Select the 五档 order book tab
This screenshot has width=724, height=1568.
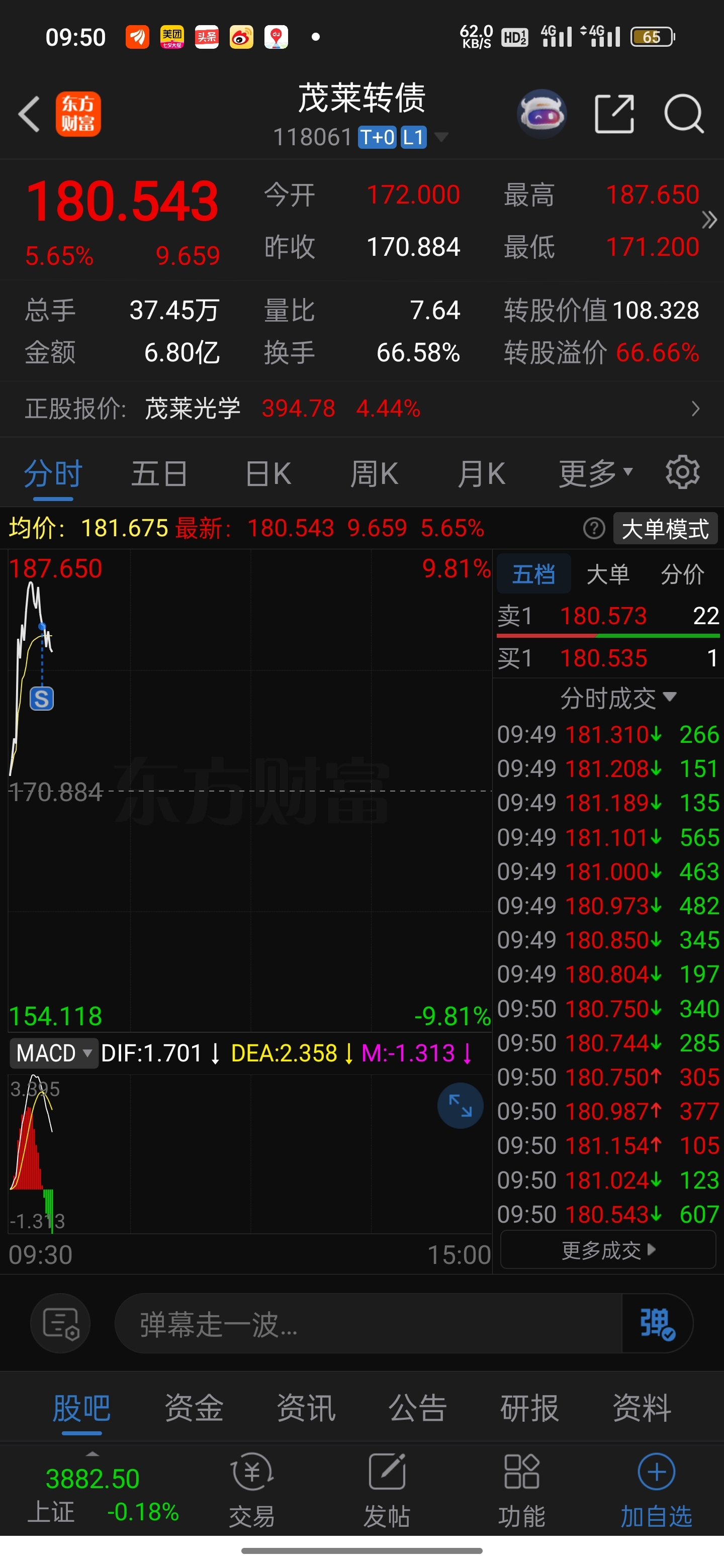click(534, 573)
